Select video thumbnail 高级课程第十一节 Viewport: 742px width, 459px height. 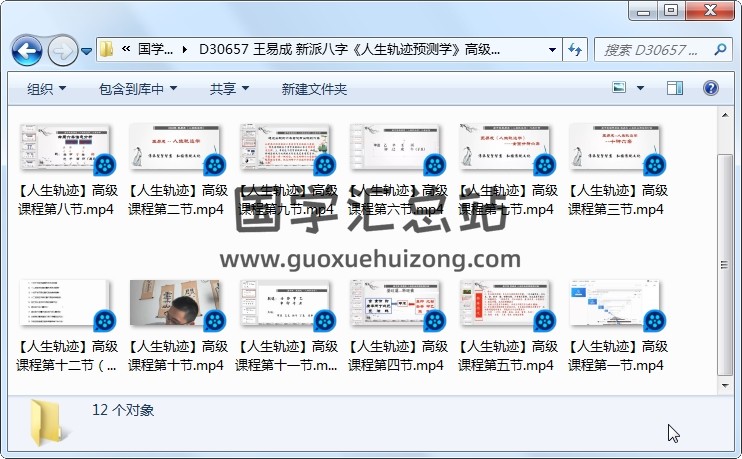point(285,303)
